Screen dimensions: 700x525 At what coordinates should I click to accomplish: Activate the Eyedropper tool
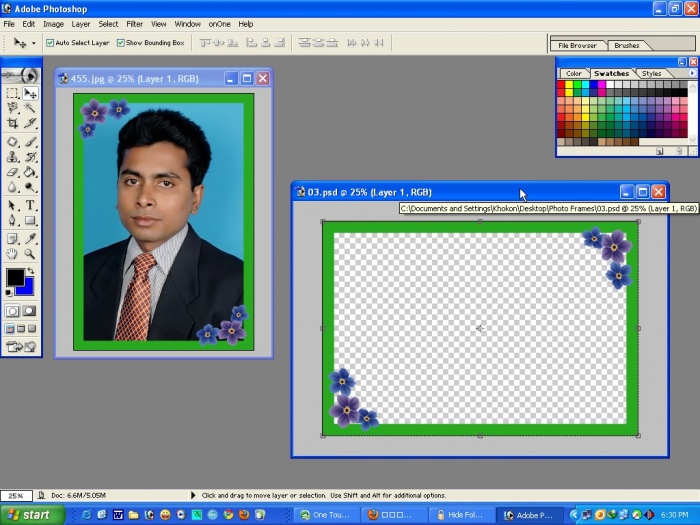click(x=30, y=238)
